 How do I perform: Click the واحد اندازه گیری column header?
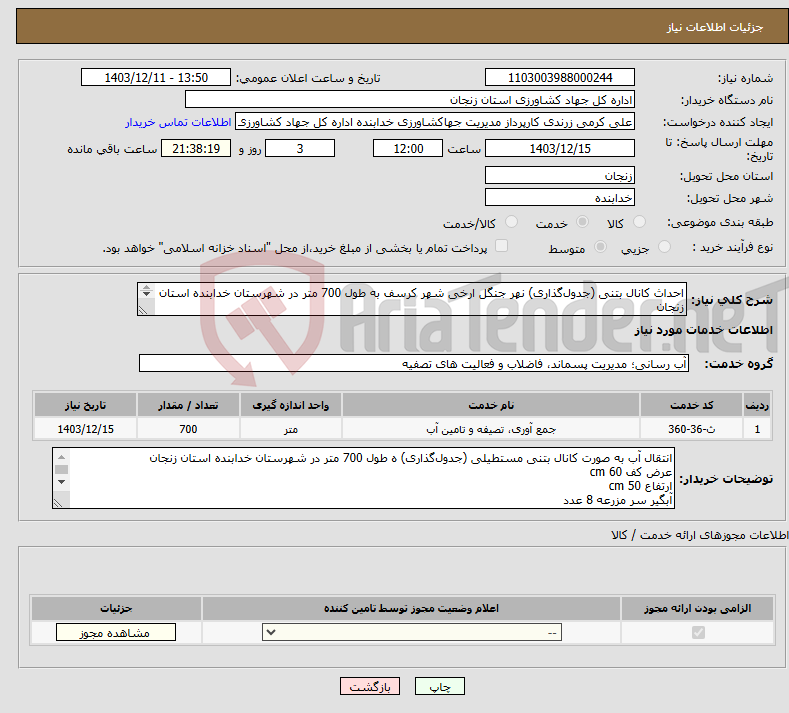291,405
